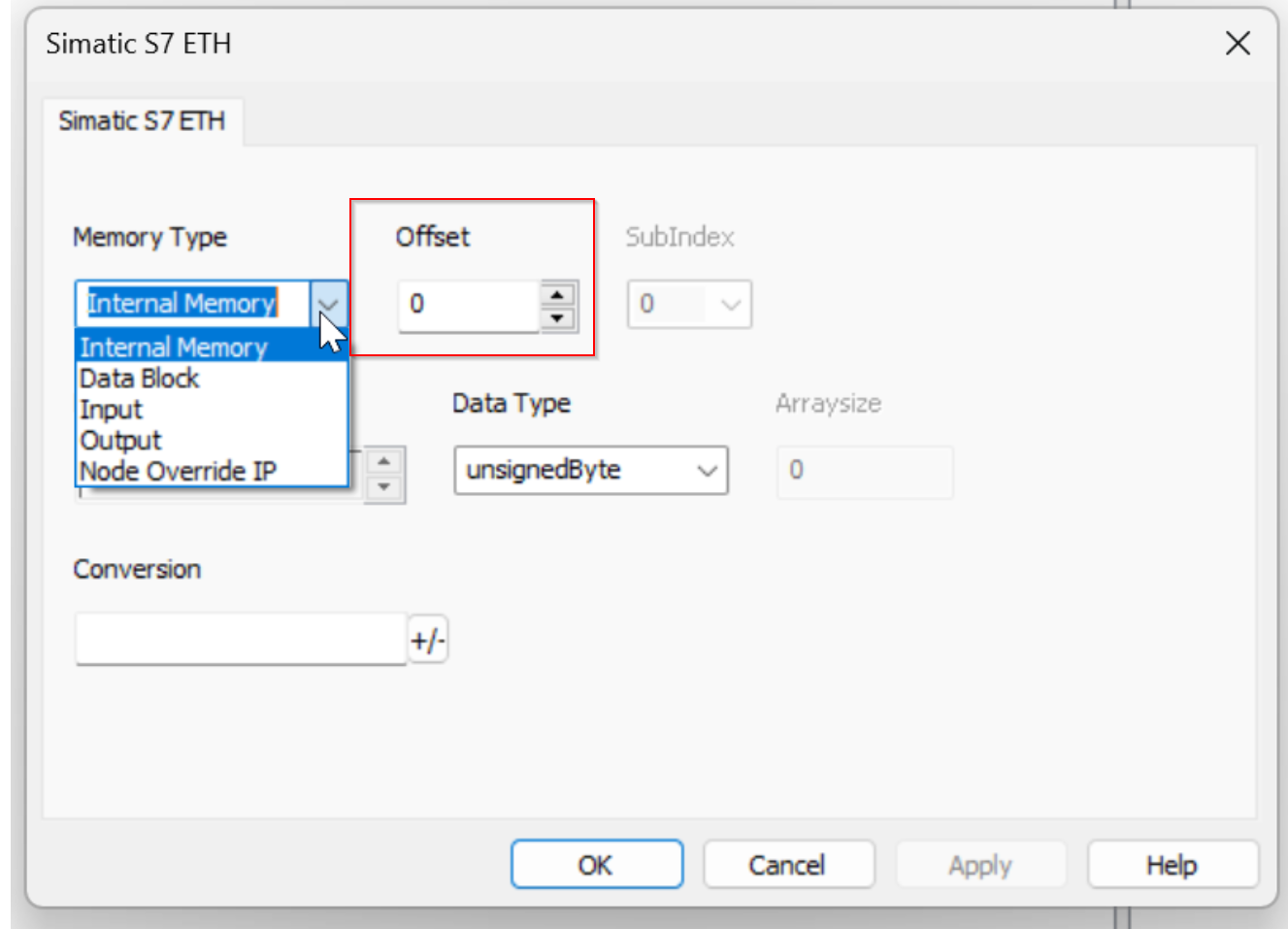Viewport: 1288px width, 929px height.
Task: Click the Offset input field
Action: pos(469,306)
